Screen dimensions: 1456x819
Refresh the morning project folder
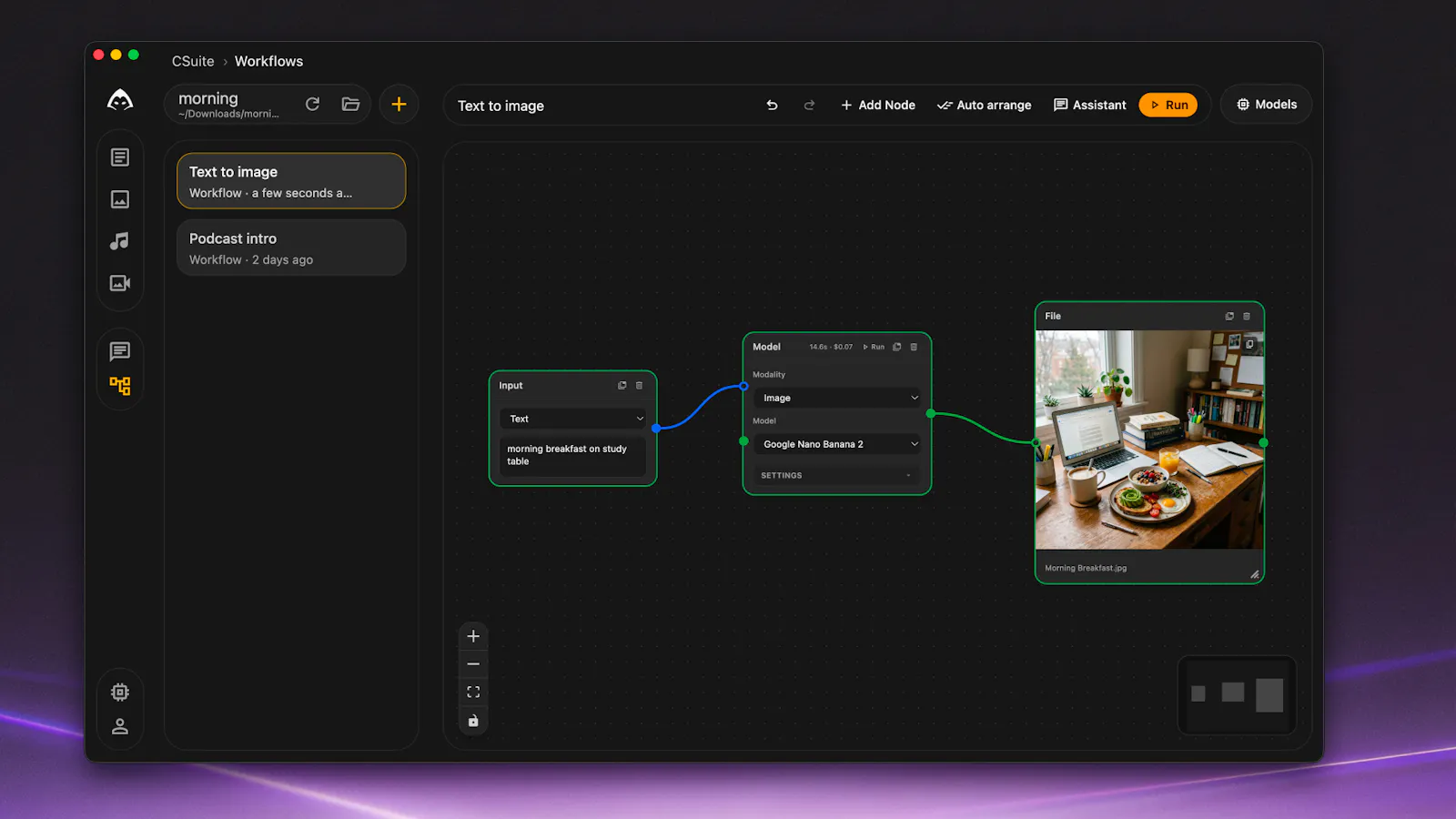coord(313,104)
